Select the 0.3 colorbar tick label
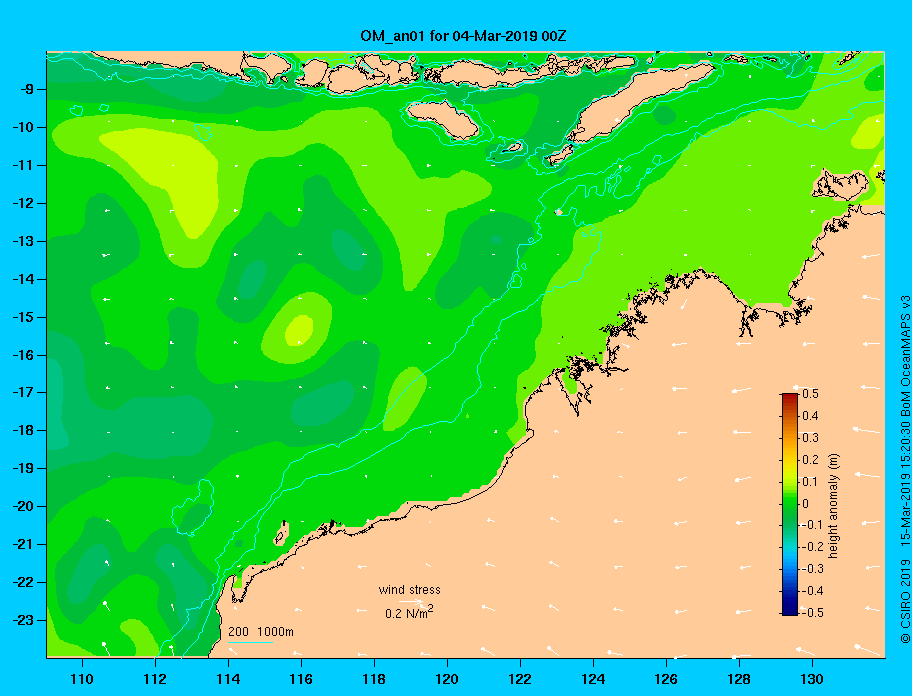This screenshot has width=912, height=696. [x=810, y=438]
